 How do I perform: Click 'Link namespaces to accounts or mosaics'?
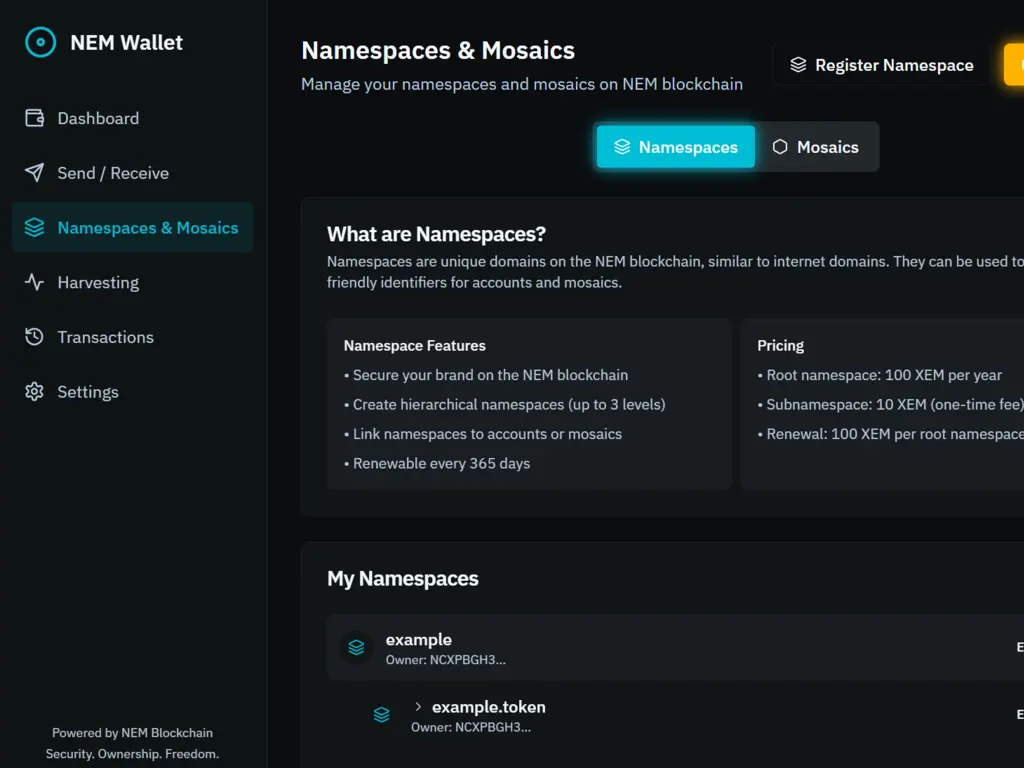click(x=483, y=434)
